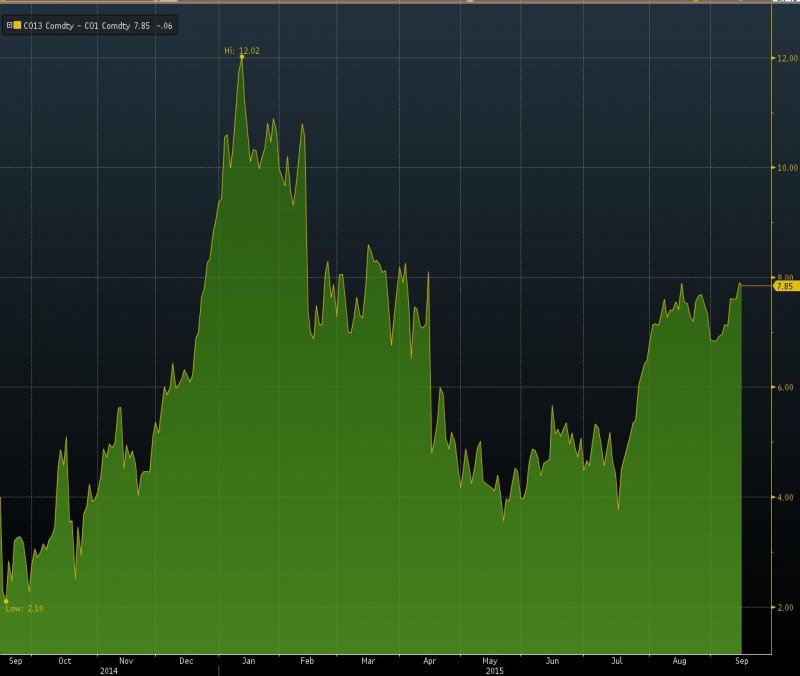Select the Jan month label on x-axis
The image size is (800, 676).
(248, 660)
